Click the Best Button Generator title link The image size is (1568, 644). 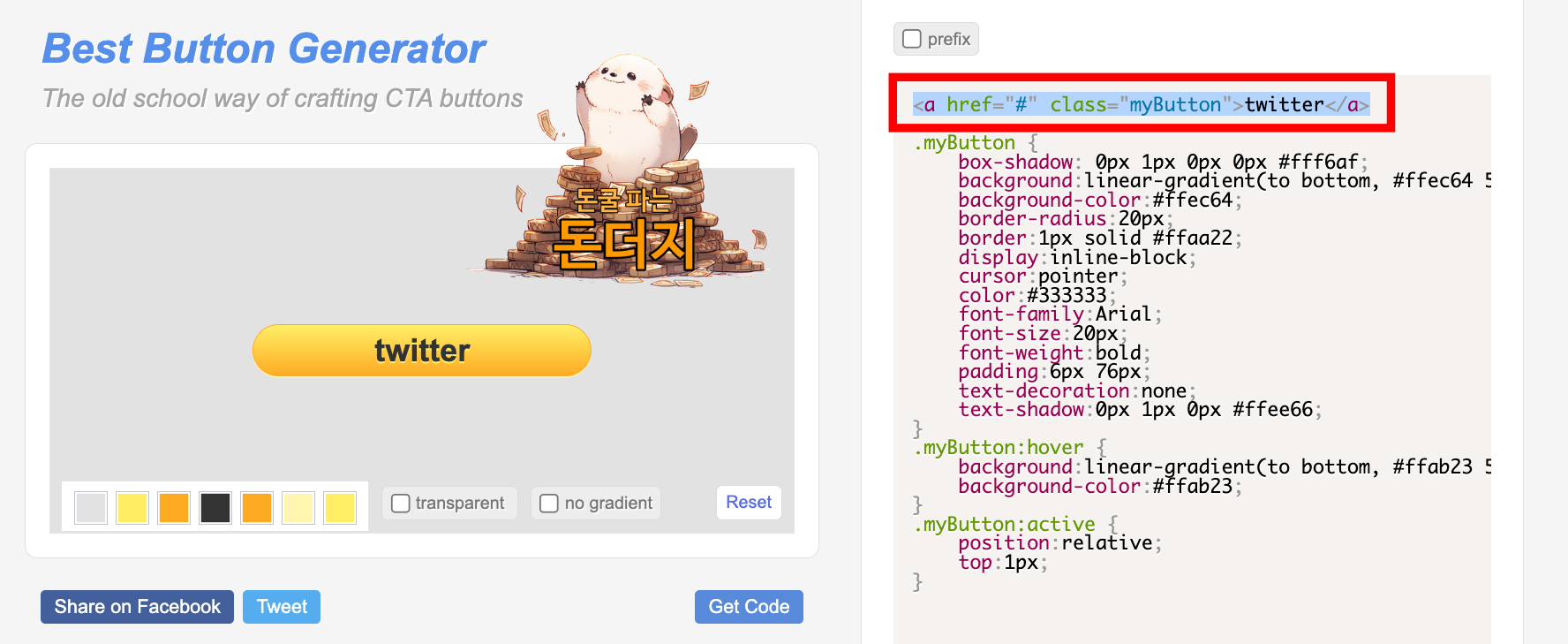pyautogui.click(x=264, y=49)
